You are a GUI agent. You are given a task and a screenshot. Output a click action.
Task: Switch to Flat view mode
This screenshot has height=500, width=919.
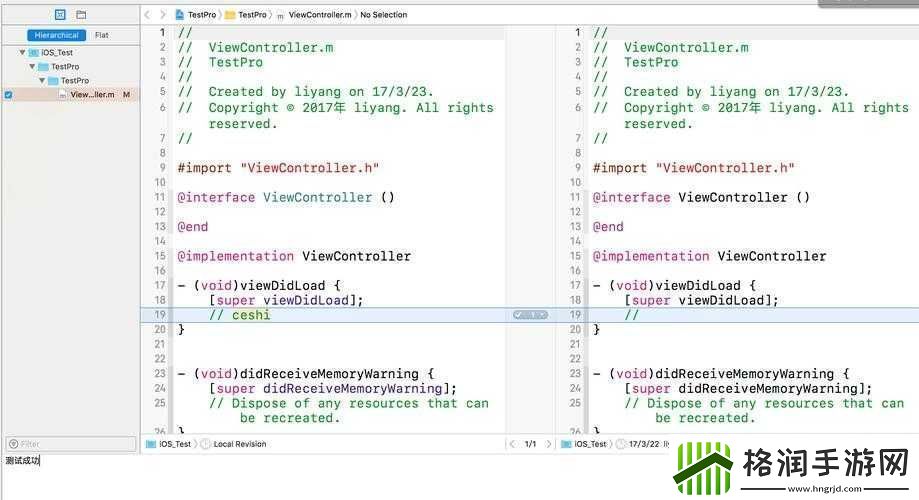(102, 35)
